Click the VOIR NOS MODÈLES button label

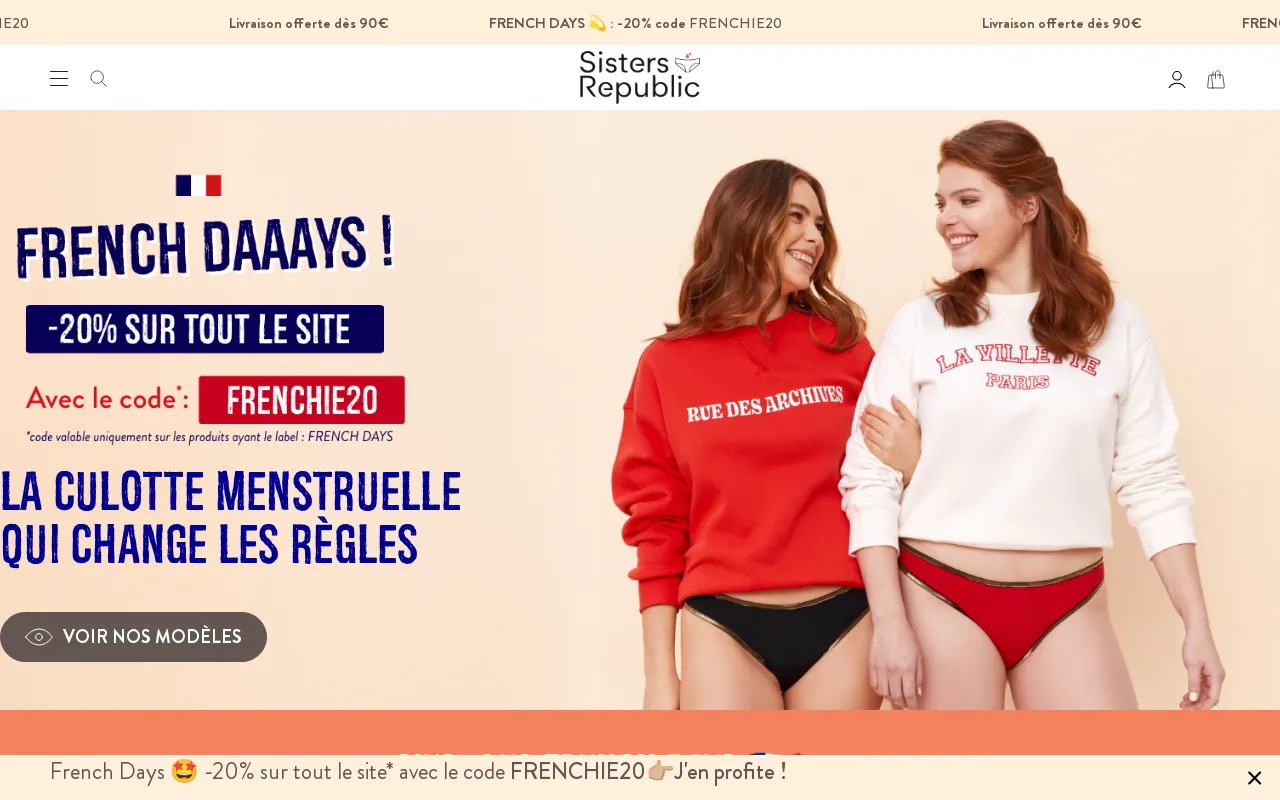click(x=152, y=637)
